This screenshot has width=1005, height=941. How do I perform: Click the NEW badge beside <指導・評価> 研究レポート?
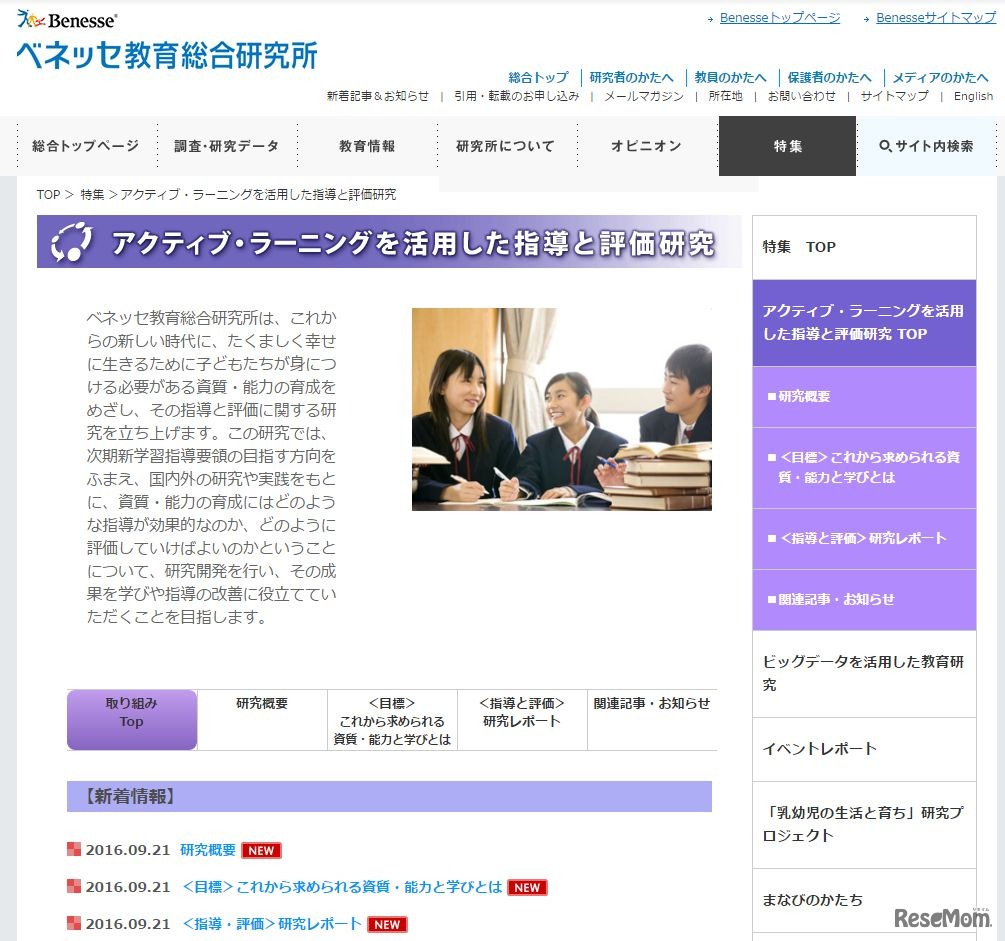385,925
